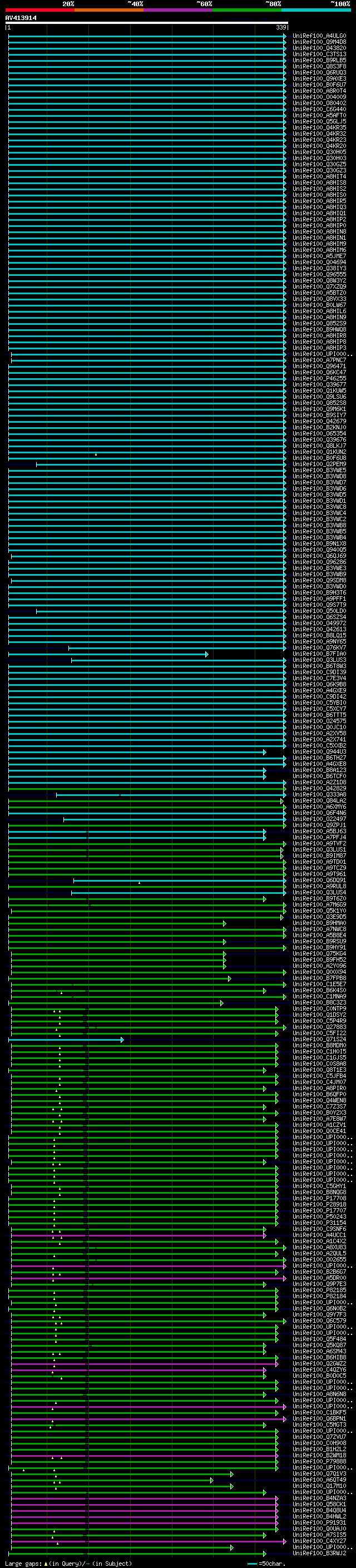The image size is (356, 1568).
Task: Click the red 20% identity legend segment
Action: coord(39,10)
